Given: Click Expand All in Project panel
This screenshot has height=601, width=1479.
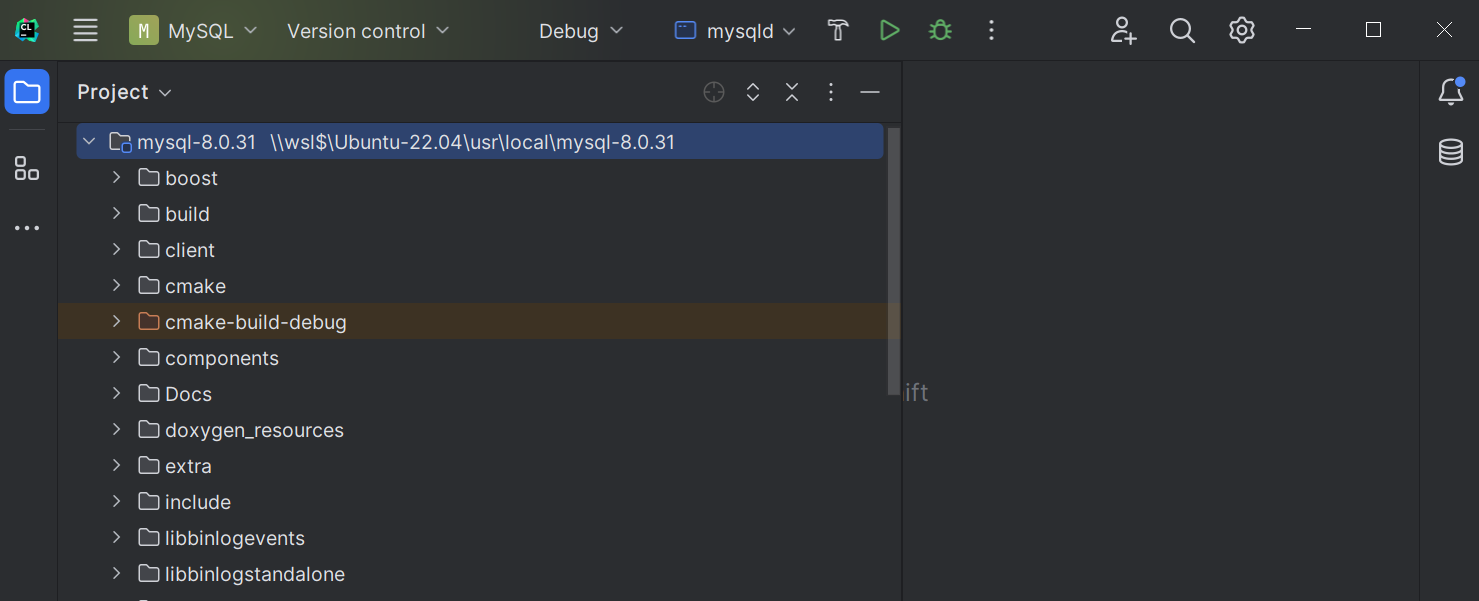Looking at the screenshot, I should 753,92.
